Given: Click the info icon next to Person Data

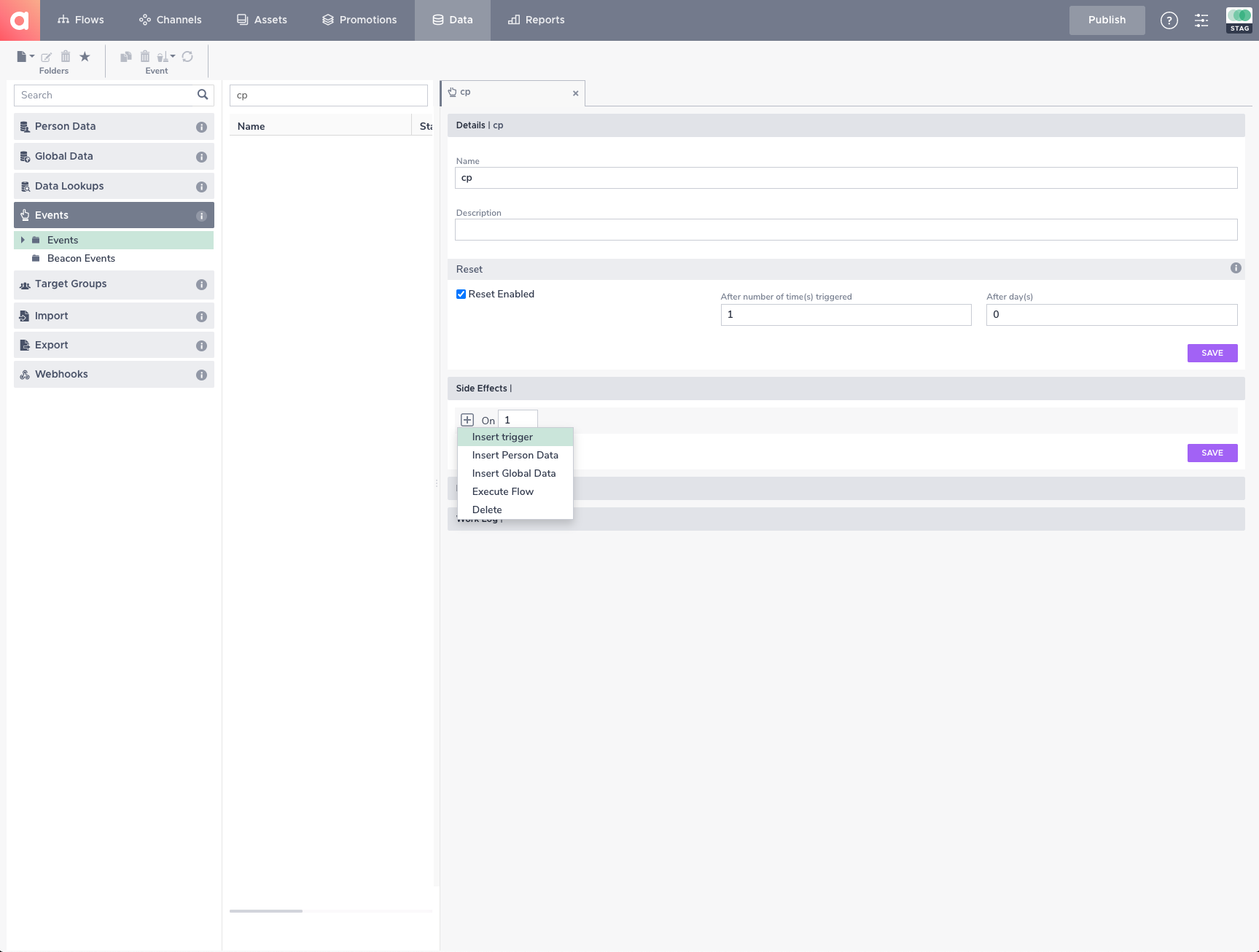Looking at the screenshot, I should (x=201, y=127).
